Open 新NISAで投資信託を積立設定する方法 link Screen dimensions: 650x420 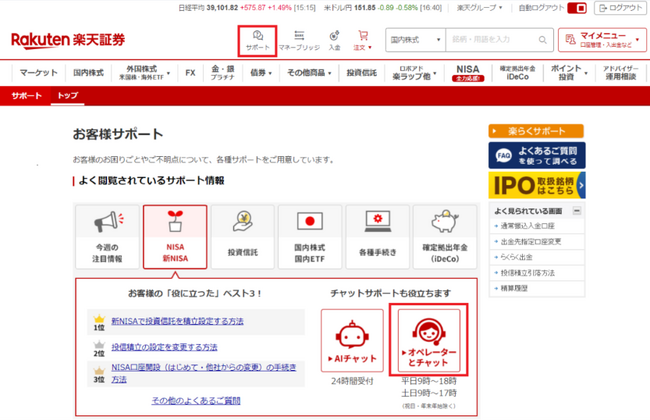point(177,321)
